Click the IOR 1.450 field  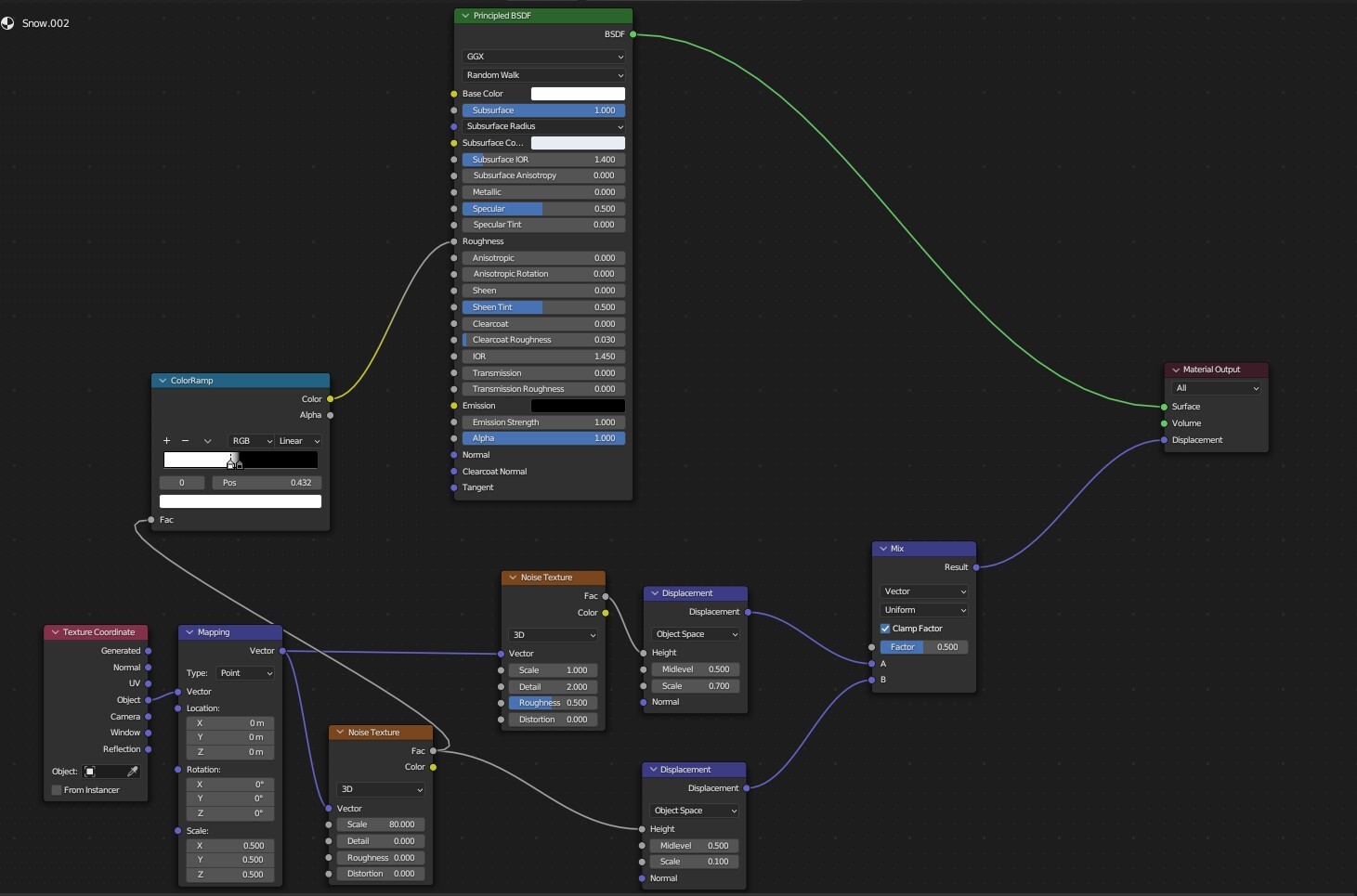(543, 357)
